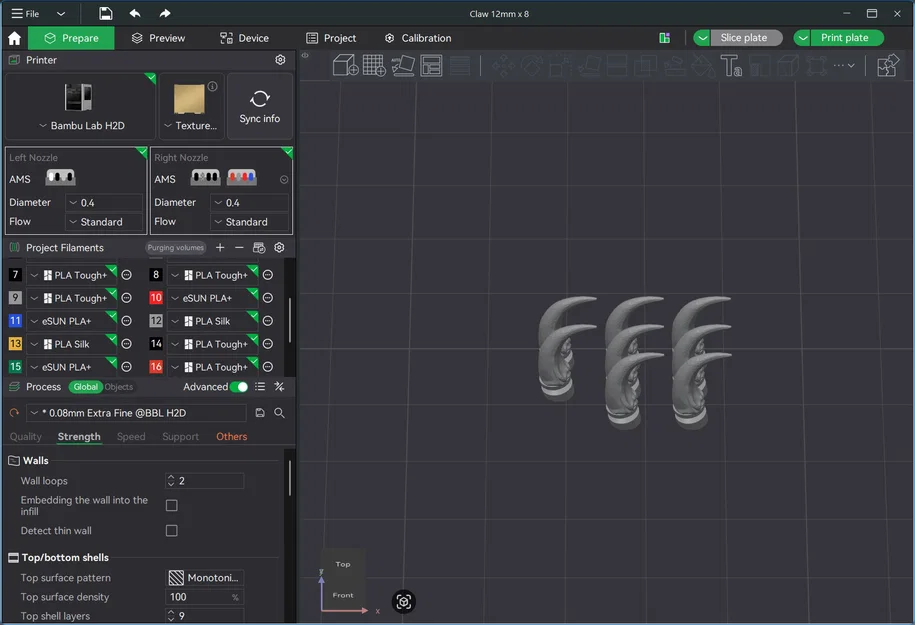Open Printer settings gear icon
915x625 pixels.
click(280, 60)
